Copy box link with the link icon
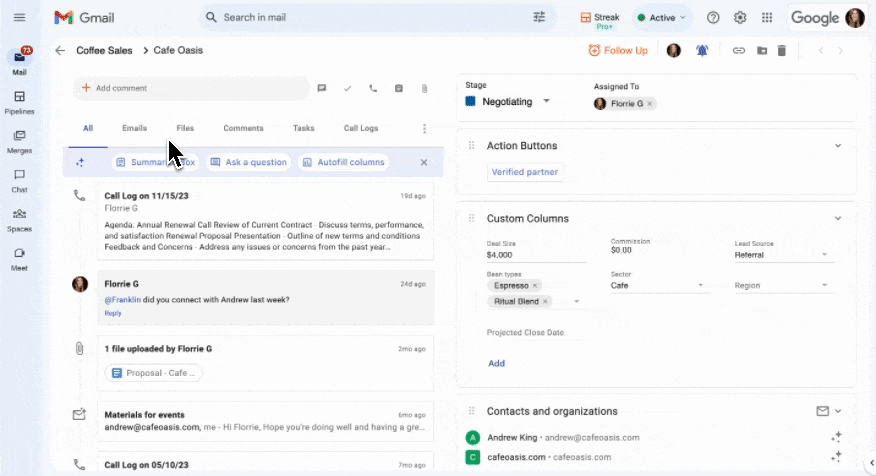 (738, 50)
